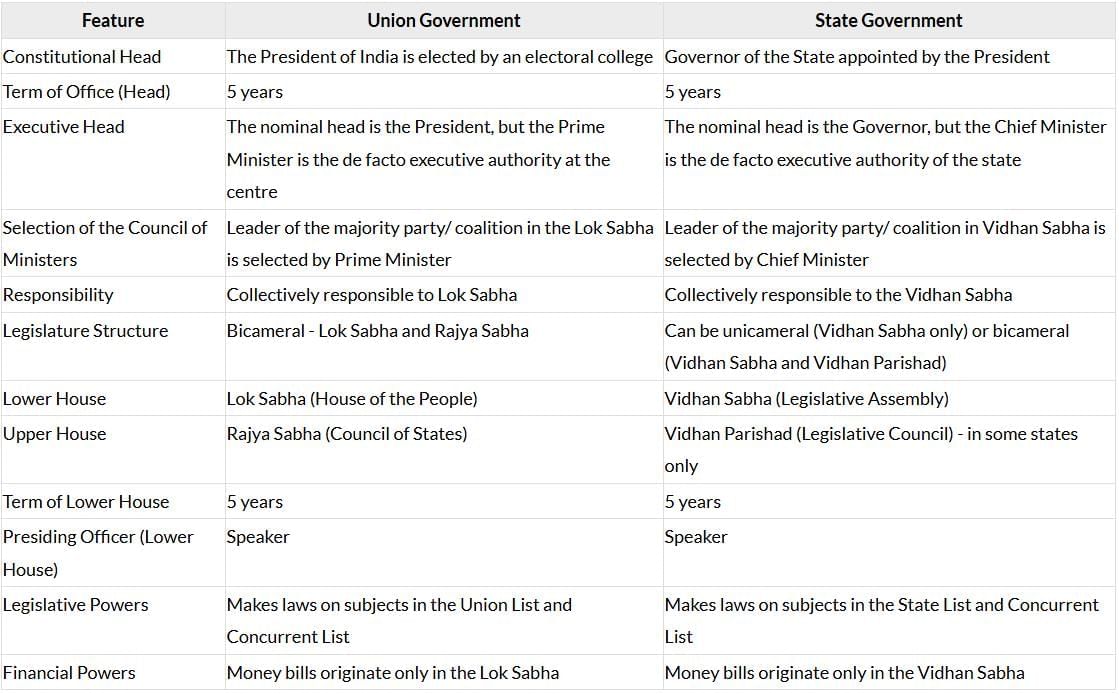Select the "Executive Head" row label

64,127
